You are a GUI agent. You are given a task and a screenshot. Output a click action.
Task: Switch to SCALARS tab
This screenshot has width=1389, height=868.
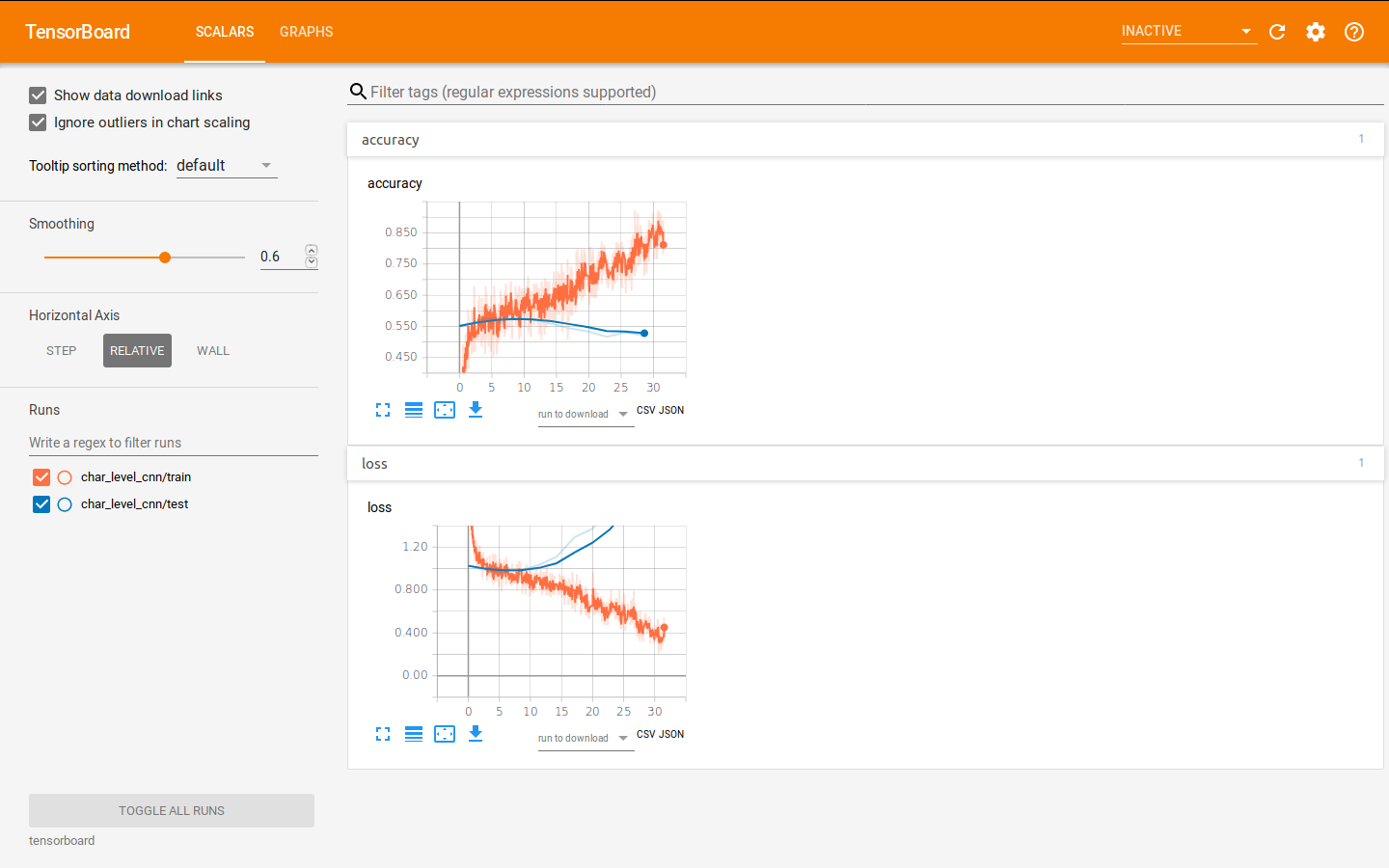click(x=225, y=32)
